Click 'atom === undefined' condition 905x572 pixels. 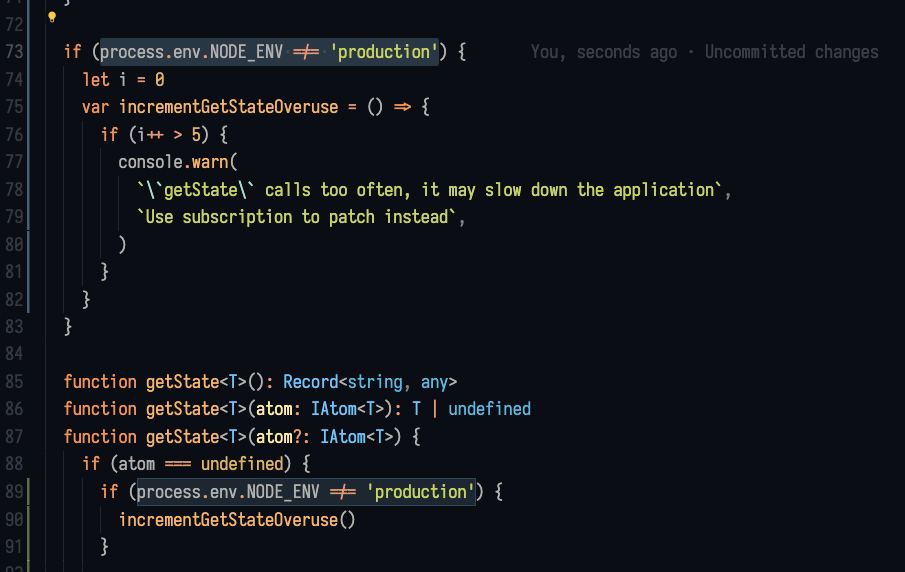tap(201, 464)
